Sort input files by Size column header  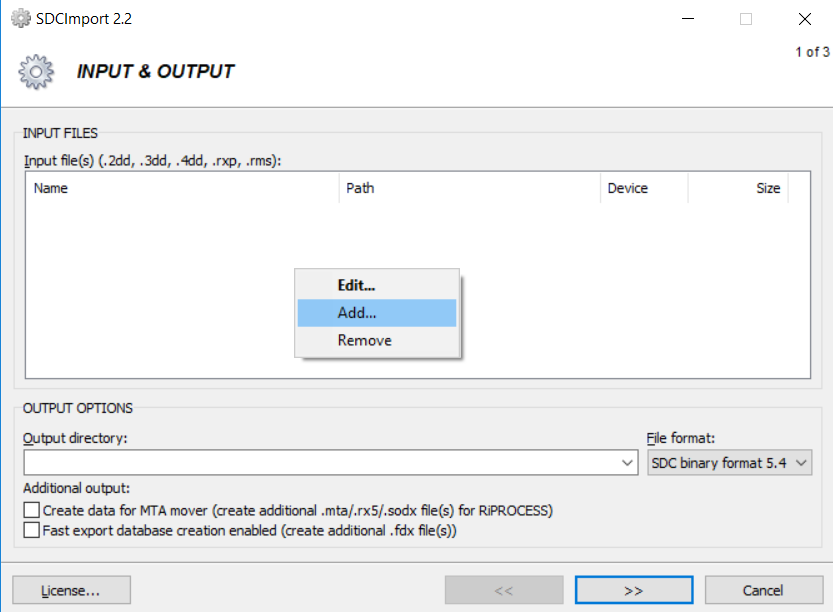738,188
